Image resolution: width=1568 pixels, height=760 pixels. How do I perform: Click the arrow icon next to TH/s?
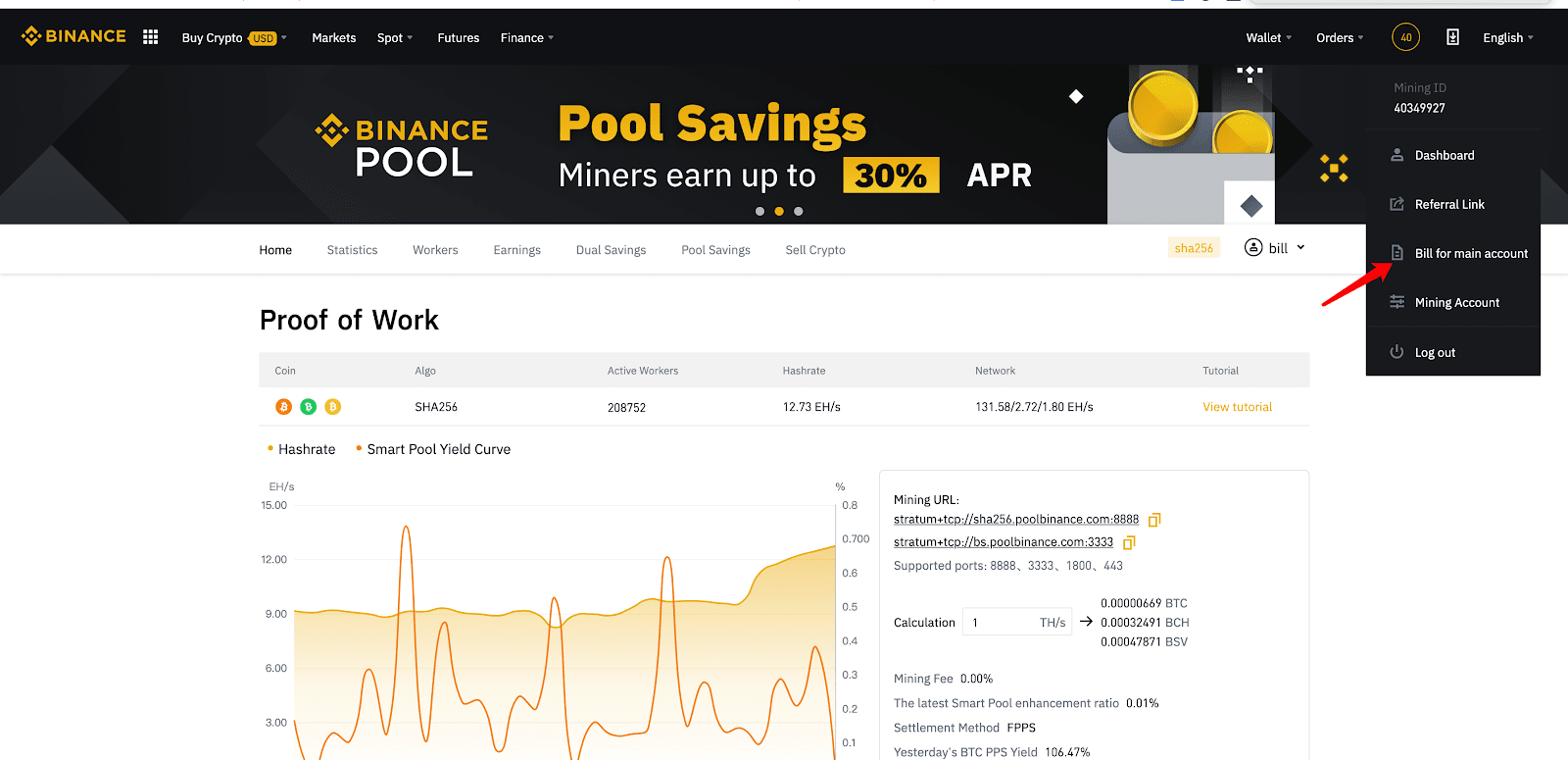pyautogui.click(x=1086, y=622)
